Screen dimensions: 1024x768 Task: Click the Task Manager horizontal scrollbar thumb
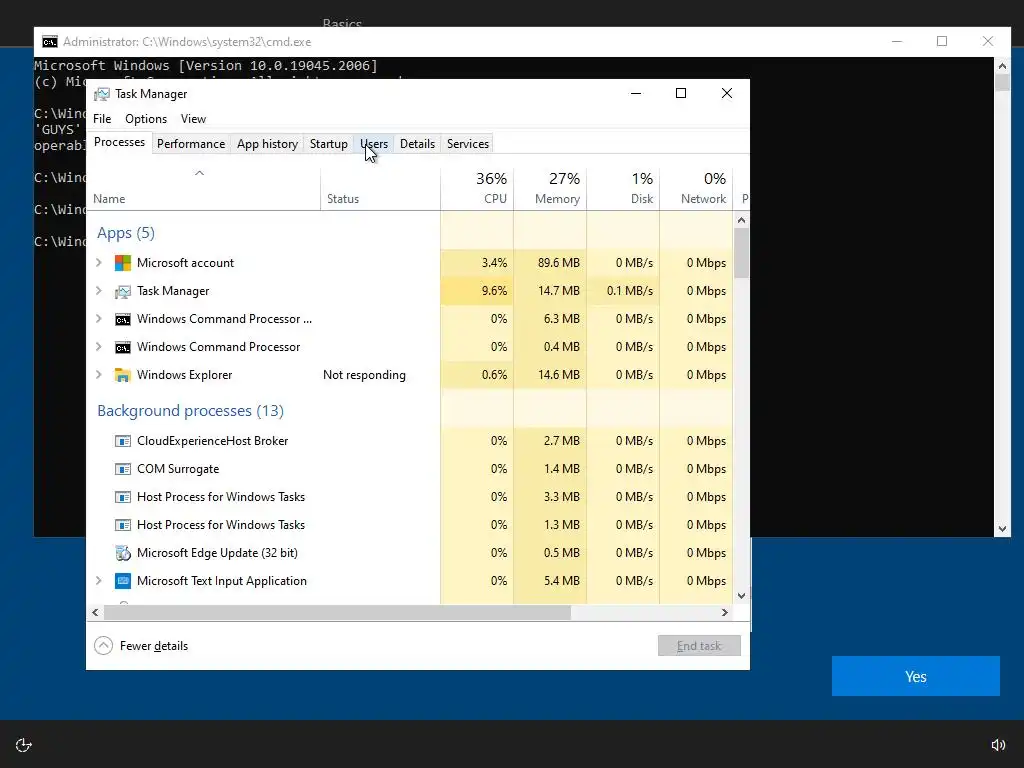tap(337, 613)
